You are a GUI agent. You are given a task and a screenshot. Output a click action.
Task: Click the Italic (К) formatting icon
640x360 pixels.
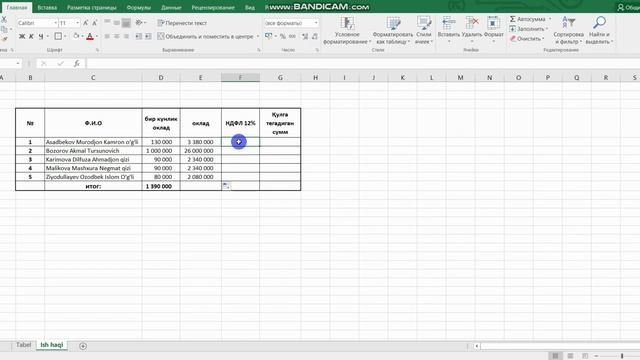[31, 37]
